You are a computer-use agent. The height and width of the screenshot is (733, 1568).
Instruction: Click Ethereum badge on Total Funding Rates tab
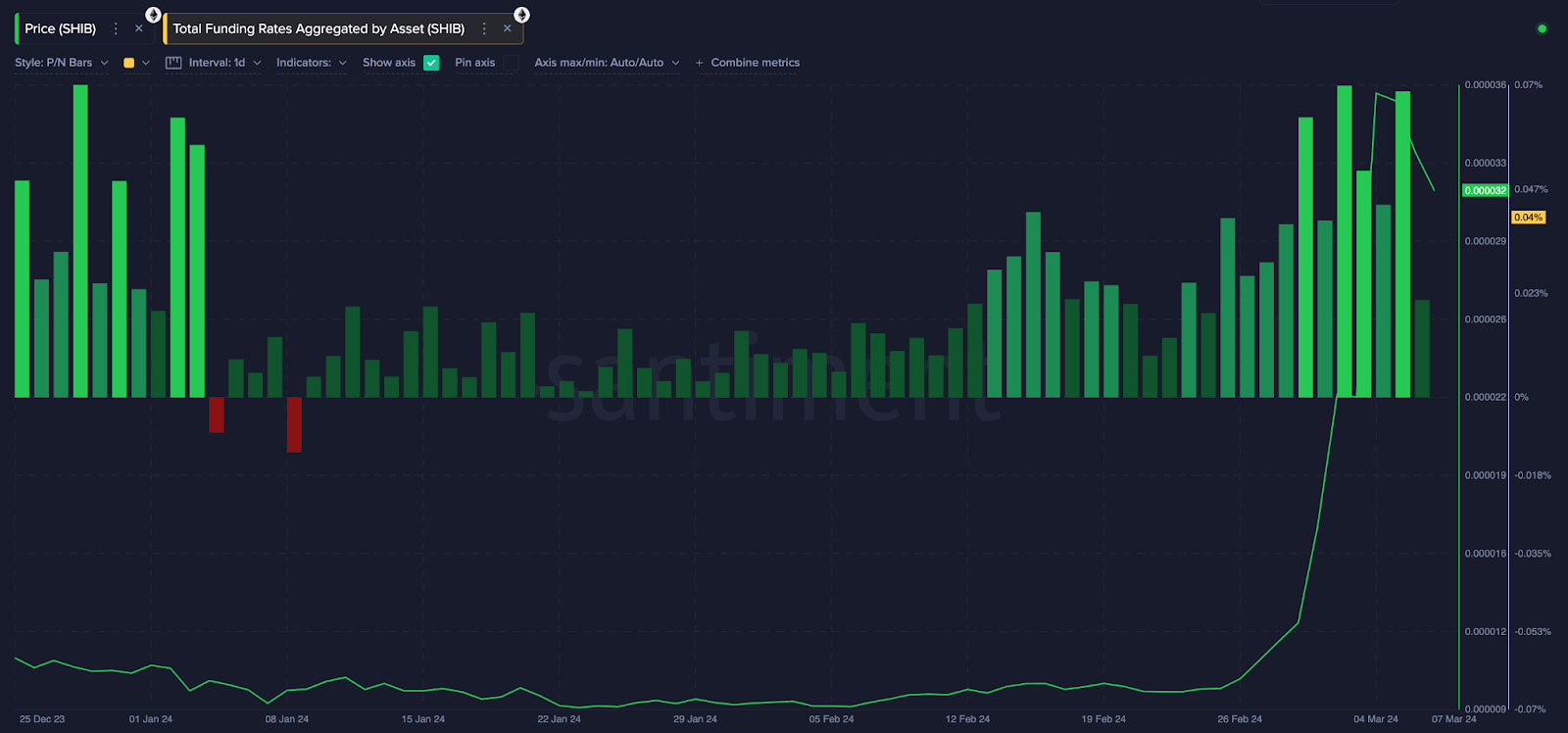coord(521,15)
